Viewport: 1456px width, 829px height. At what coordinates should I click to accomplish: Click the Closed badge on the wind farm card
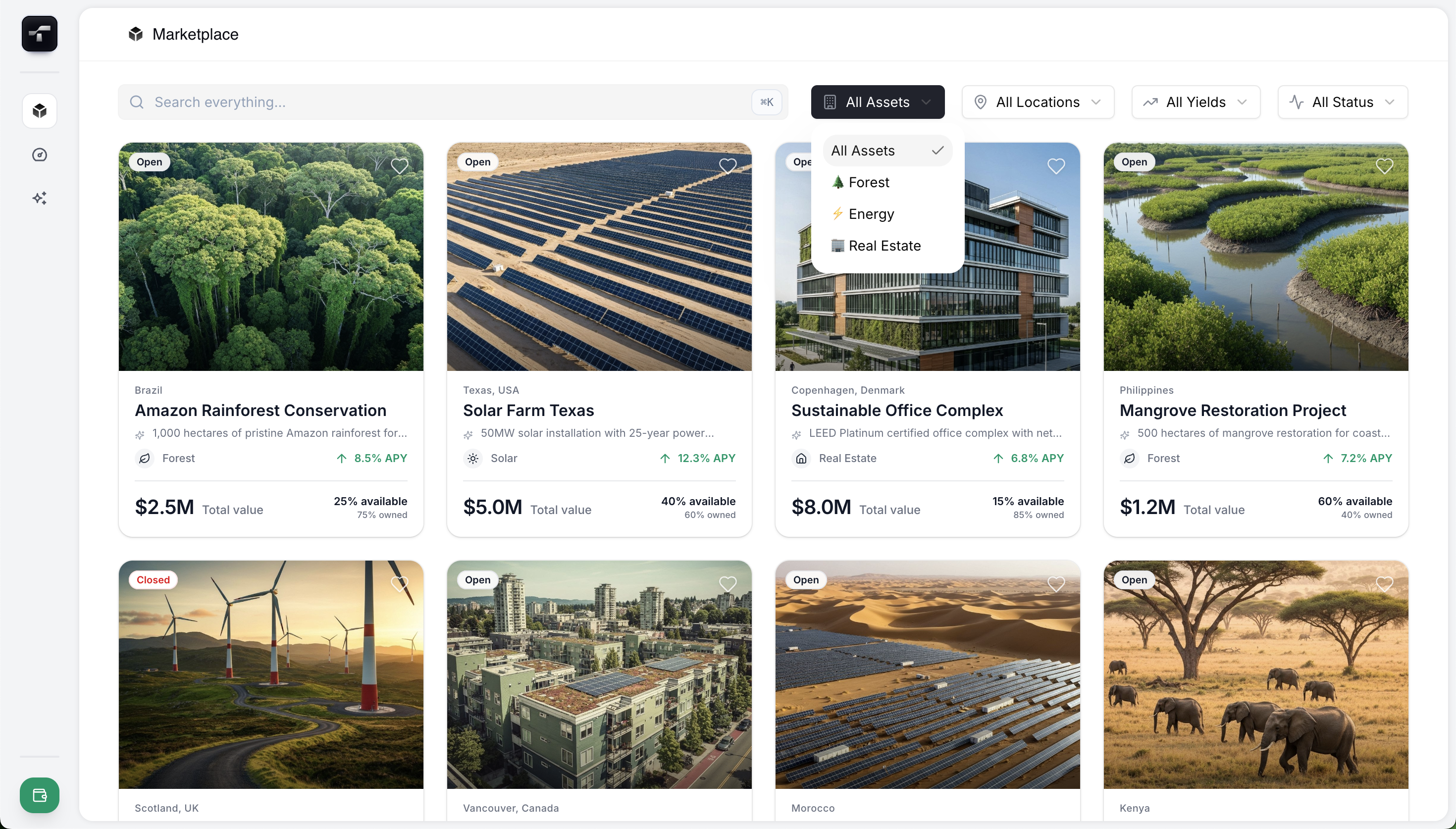(x=153, y=579)
